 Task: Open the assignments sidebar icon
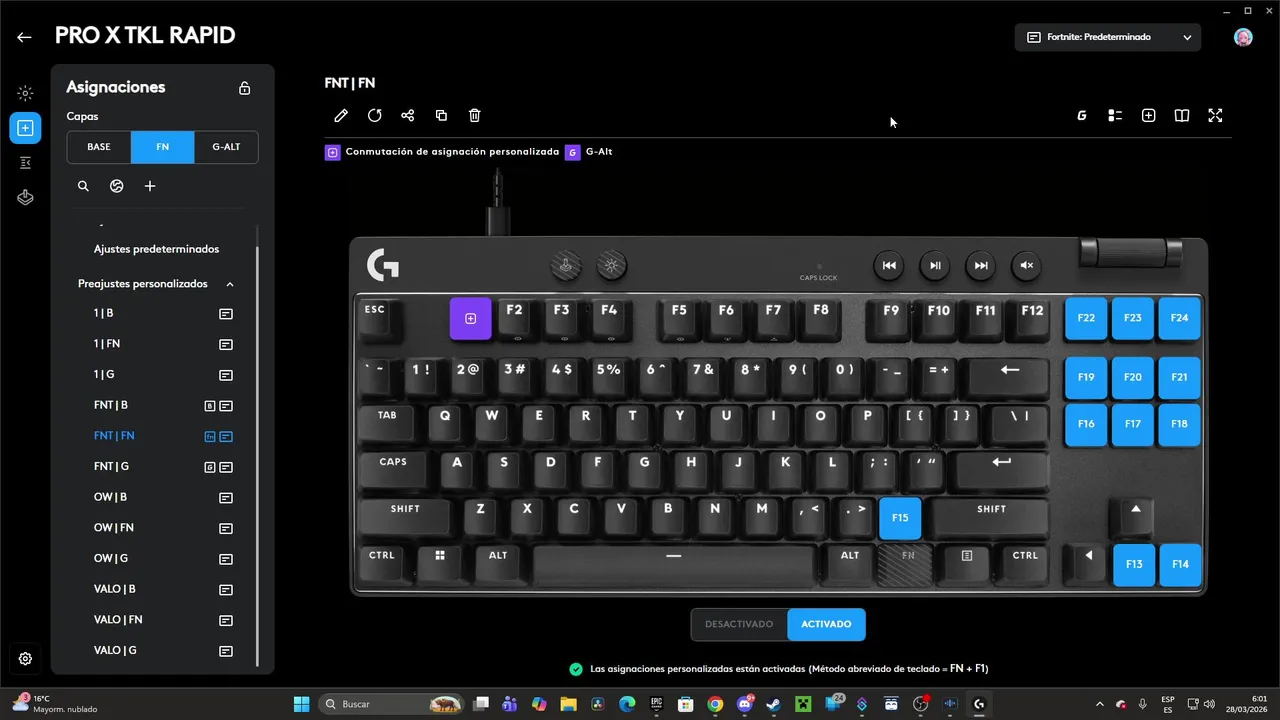pyautogui.click(x=25, y=128)
